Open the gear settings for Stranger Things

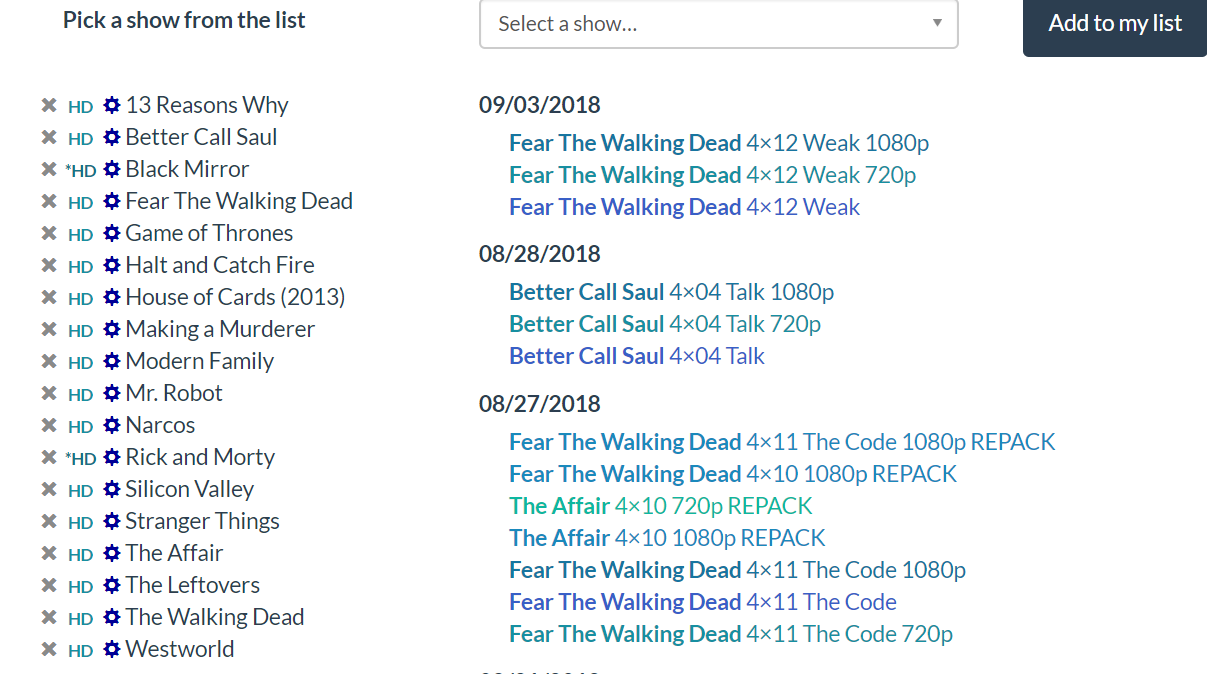click(x=112, y=522)
